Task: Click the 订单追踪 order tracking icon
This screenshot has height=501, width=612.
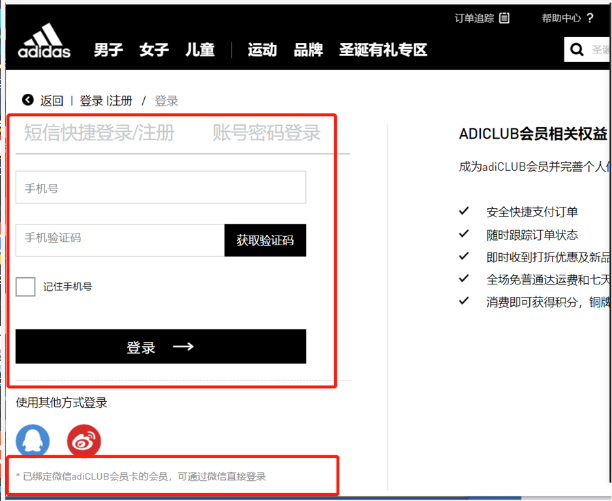Action: [505, 17]
